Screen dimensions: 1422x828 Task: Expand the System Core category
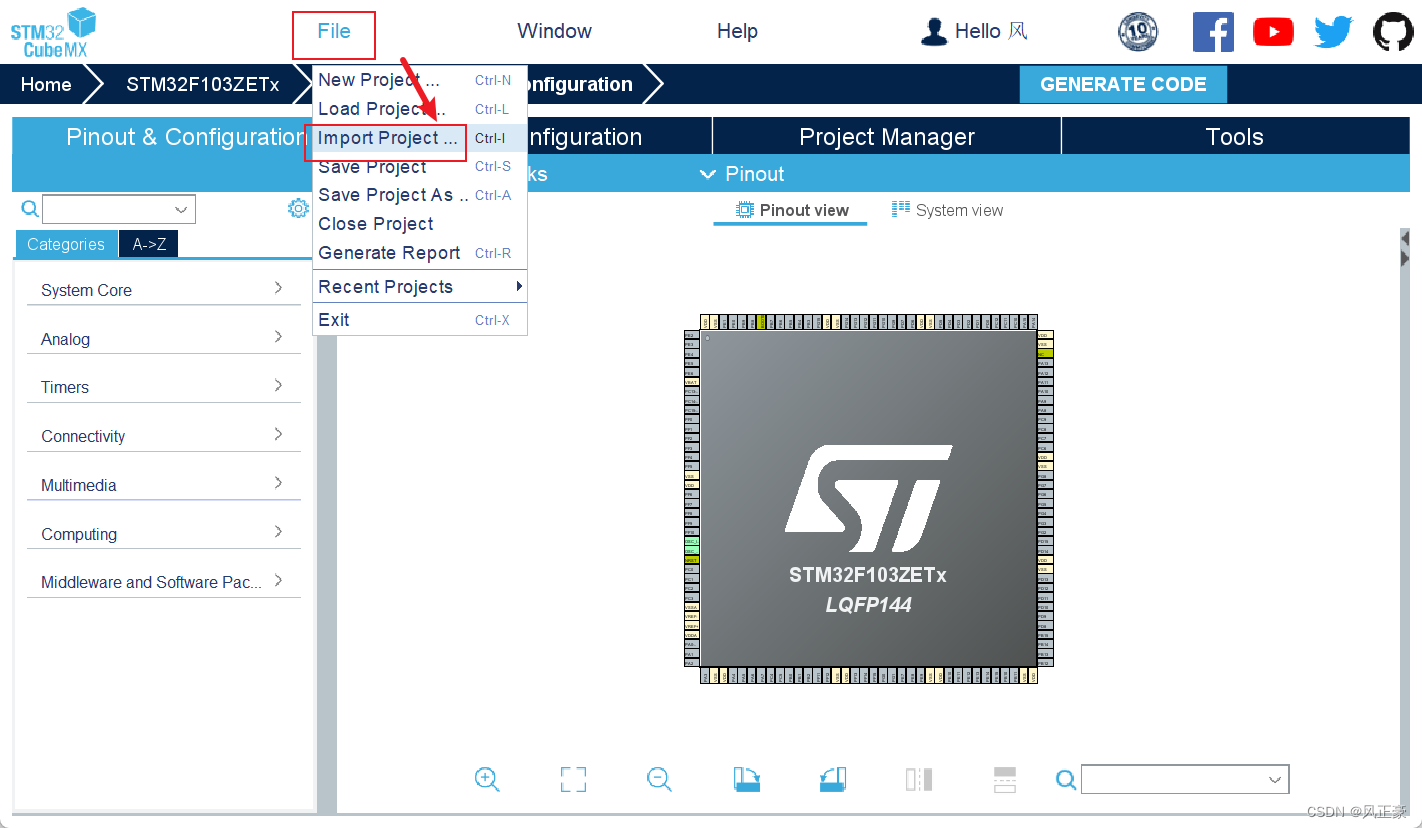tap(163, 290)
